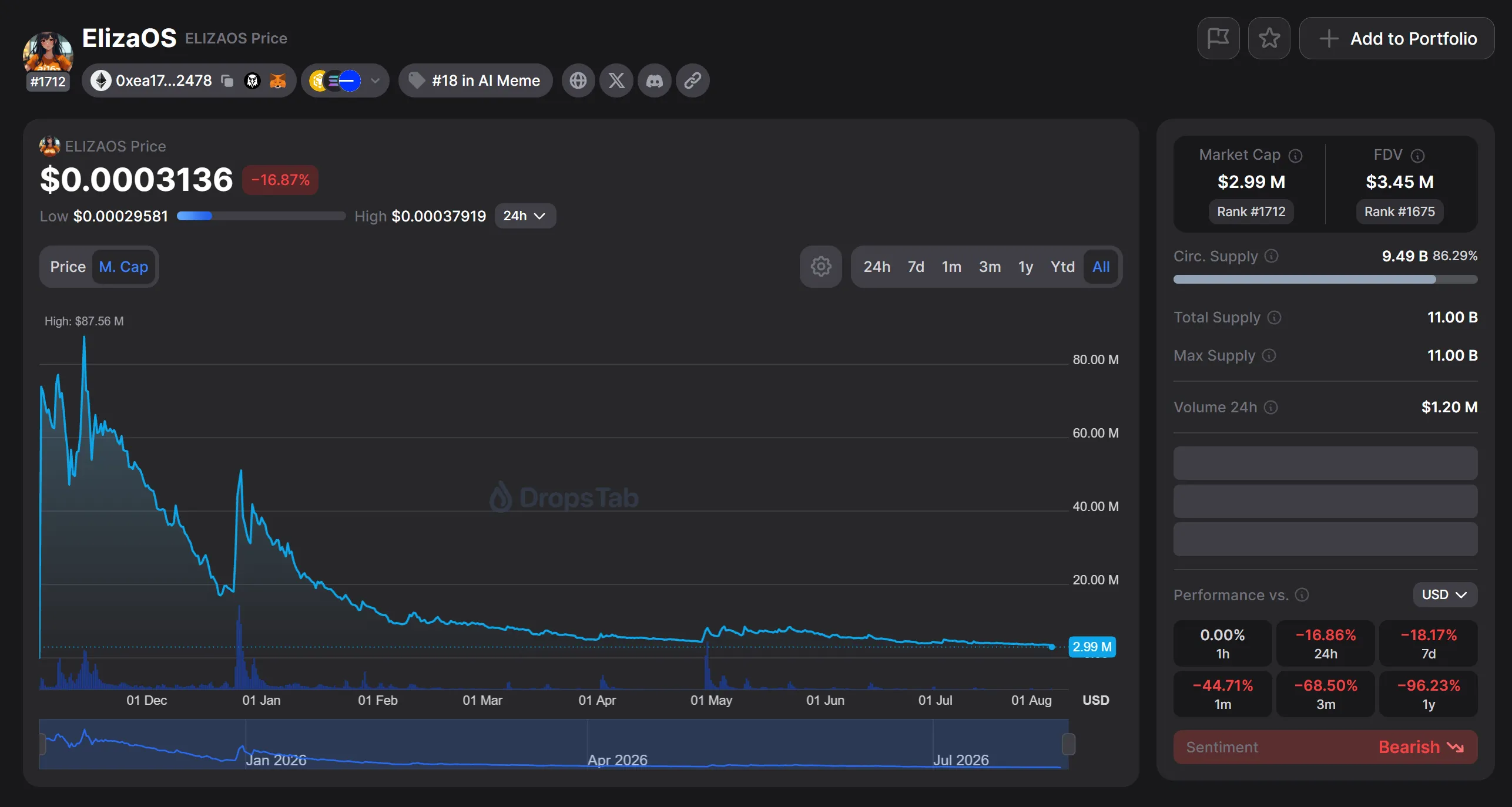This screenshot has height=807, width=1512.
Task: Click the -96.23% 1y performance cell
Action: point(1429,694)
